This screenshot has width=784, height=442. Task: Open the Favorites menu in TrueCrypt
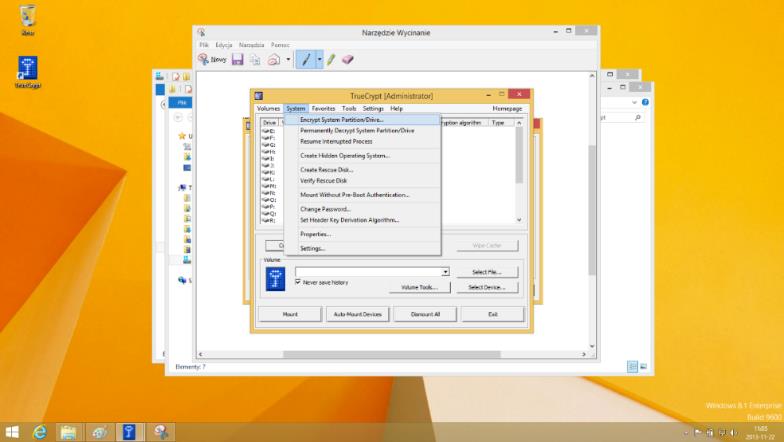324,108
